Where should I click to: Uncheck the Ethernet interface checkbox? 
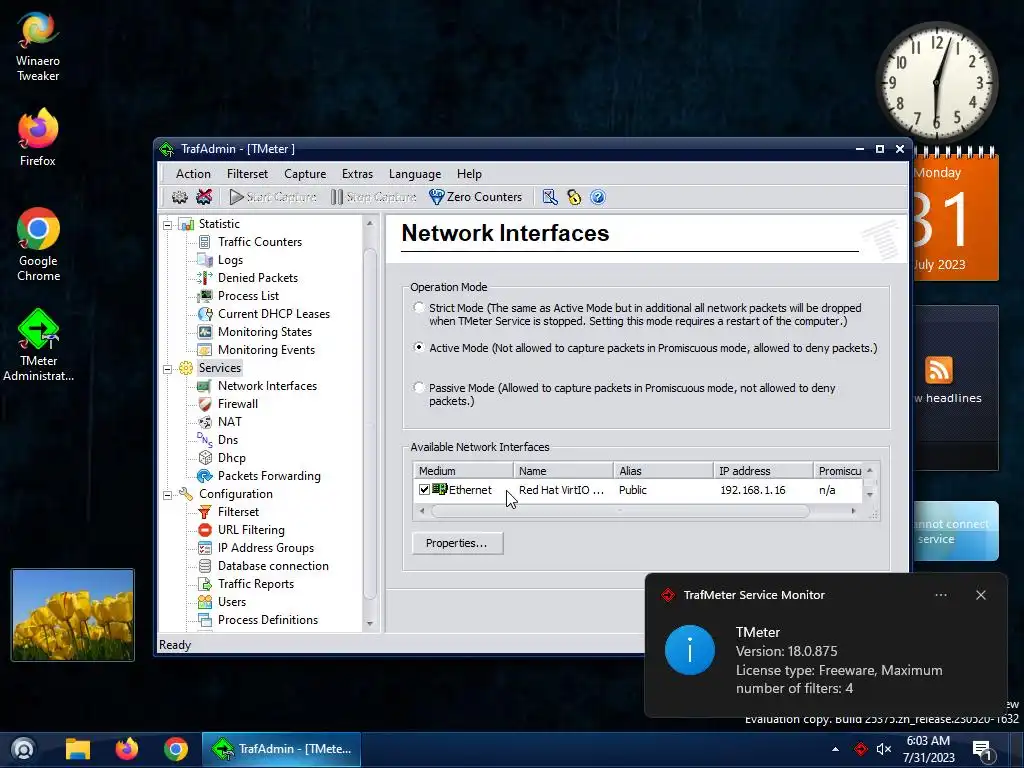click(x=424, y=490)
